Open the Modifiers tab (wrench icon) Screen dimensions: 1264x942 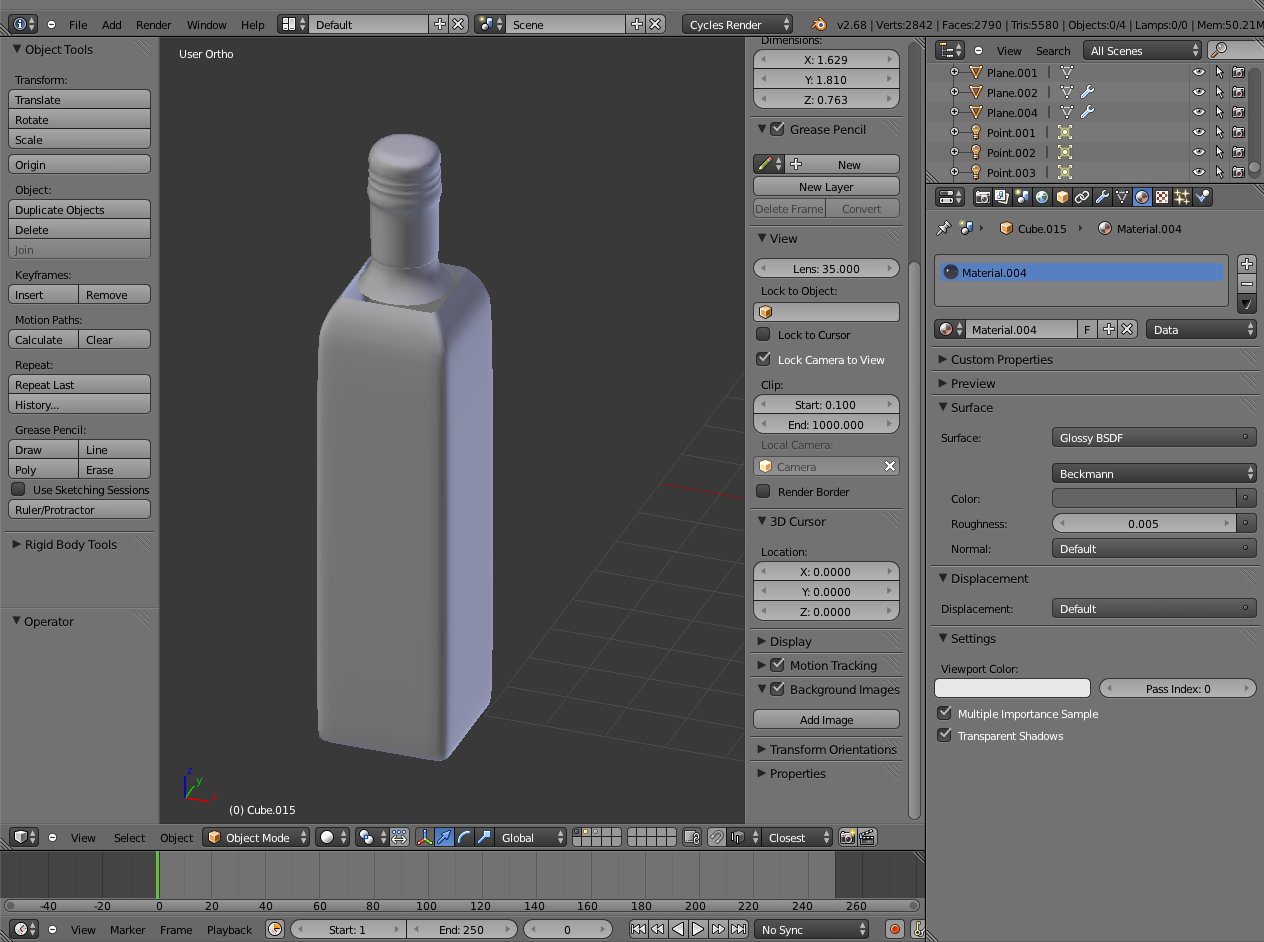click(x=1102, y=197)
